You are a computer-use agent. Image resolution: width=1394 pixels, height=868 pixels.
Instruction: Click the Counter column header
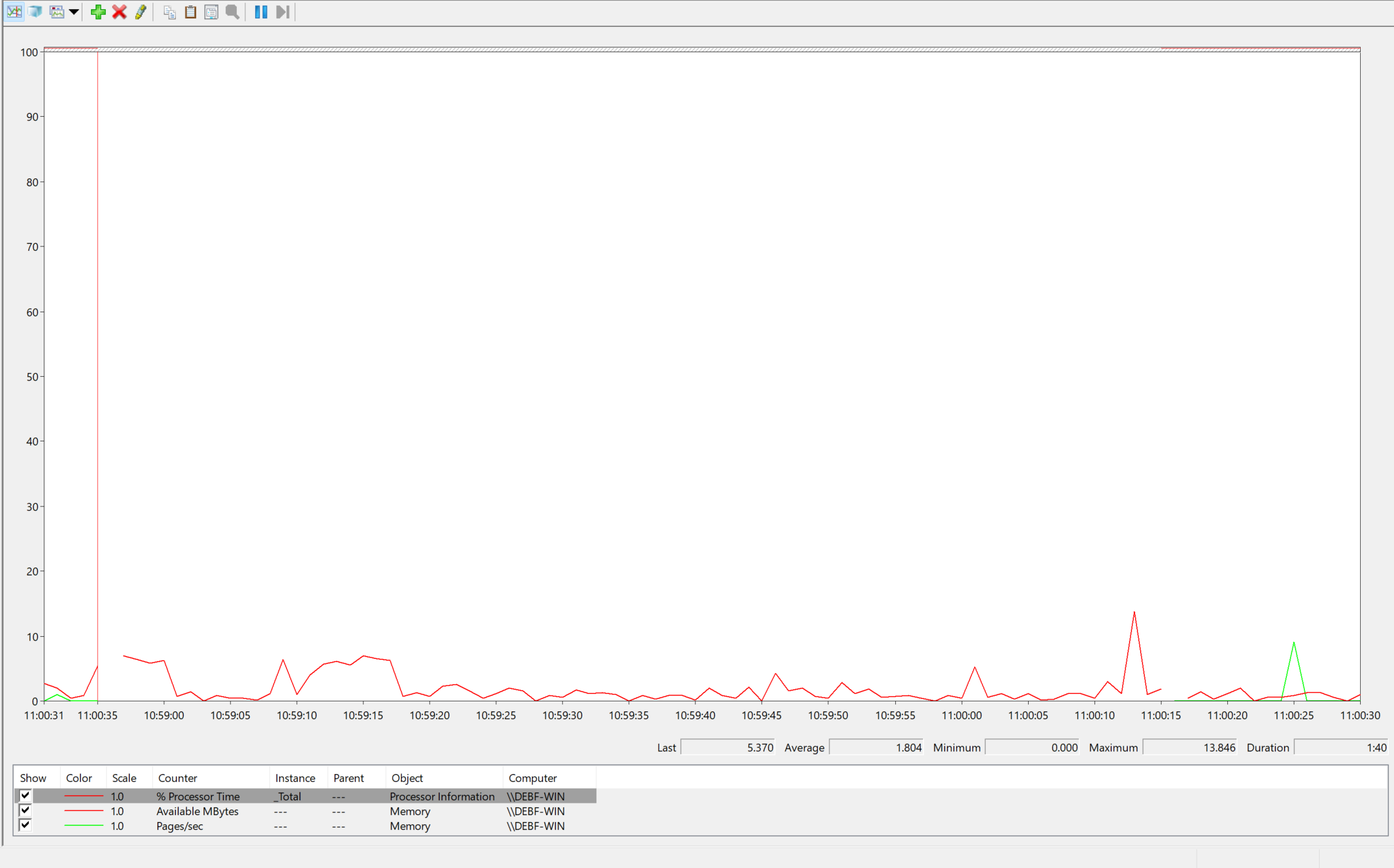[x=178, y=778]
